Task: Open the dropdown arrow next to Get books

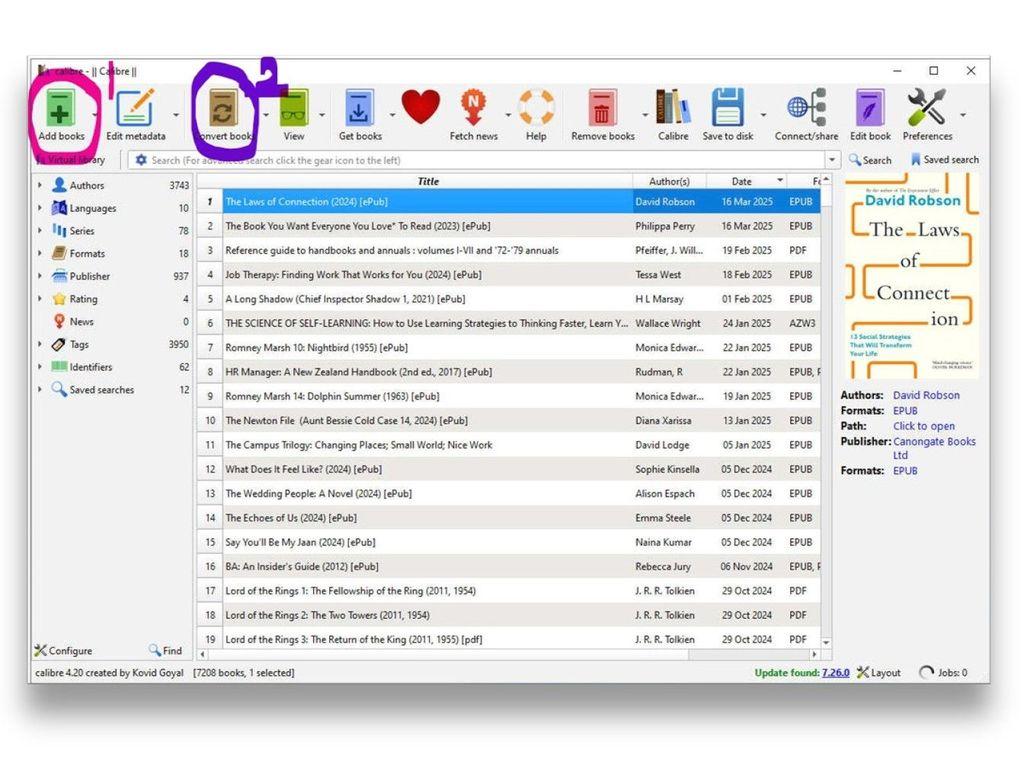Action: (392, 115)
